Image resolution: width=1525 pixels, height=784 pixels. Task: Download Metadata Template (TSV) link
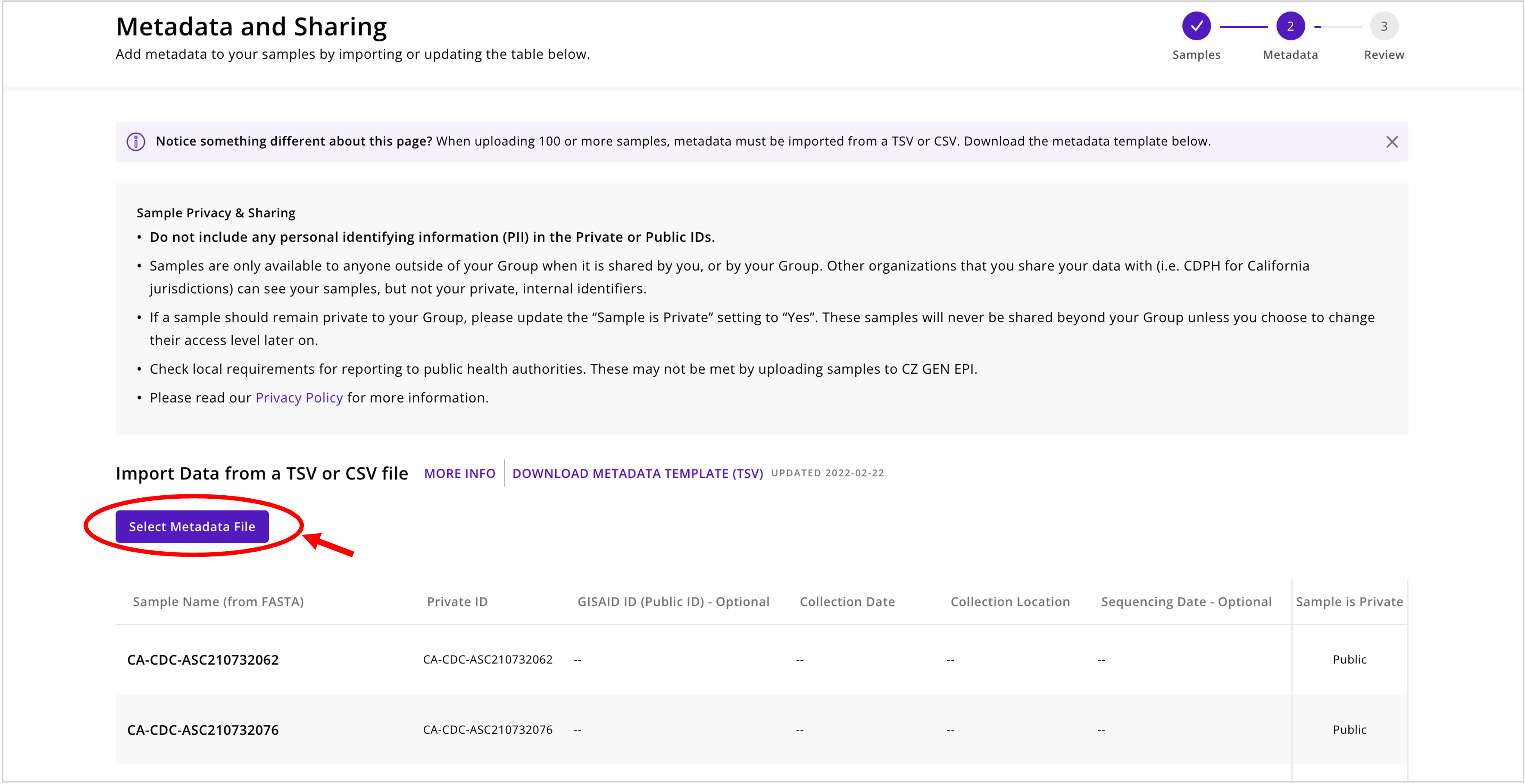(x=637, y=474)
